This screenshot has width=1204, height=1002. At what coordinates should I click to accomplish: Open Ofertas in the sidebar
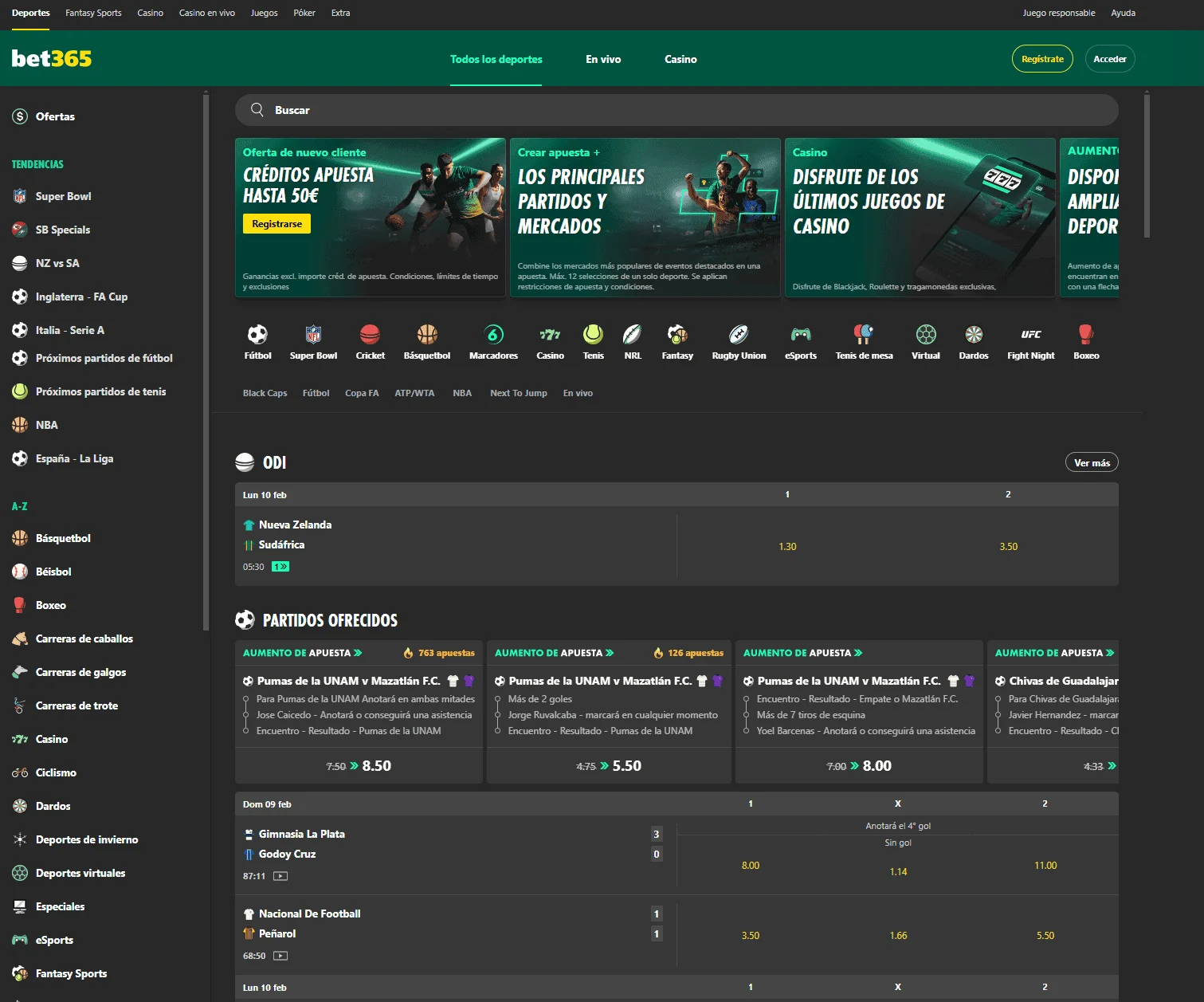click(x=55, y=116)
